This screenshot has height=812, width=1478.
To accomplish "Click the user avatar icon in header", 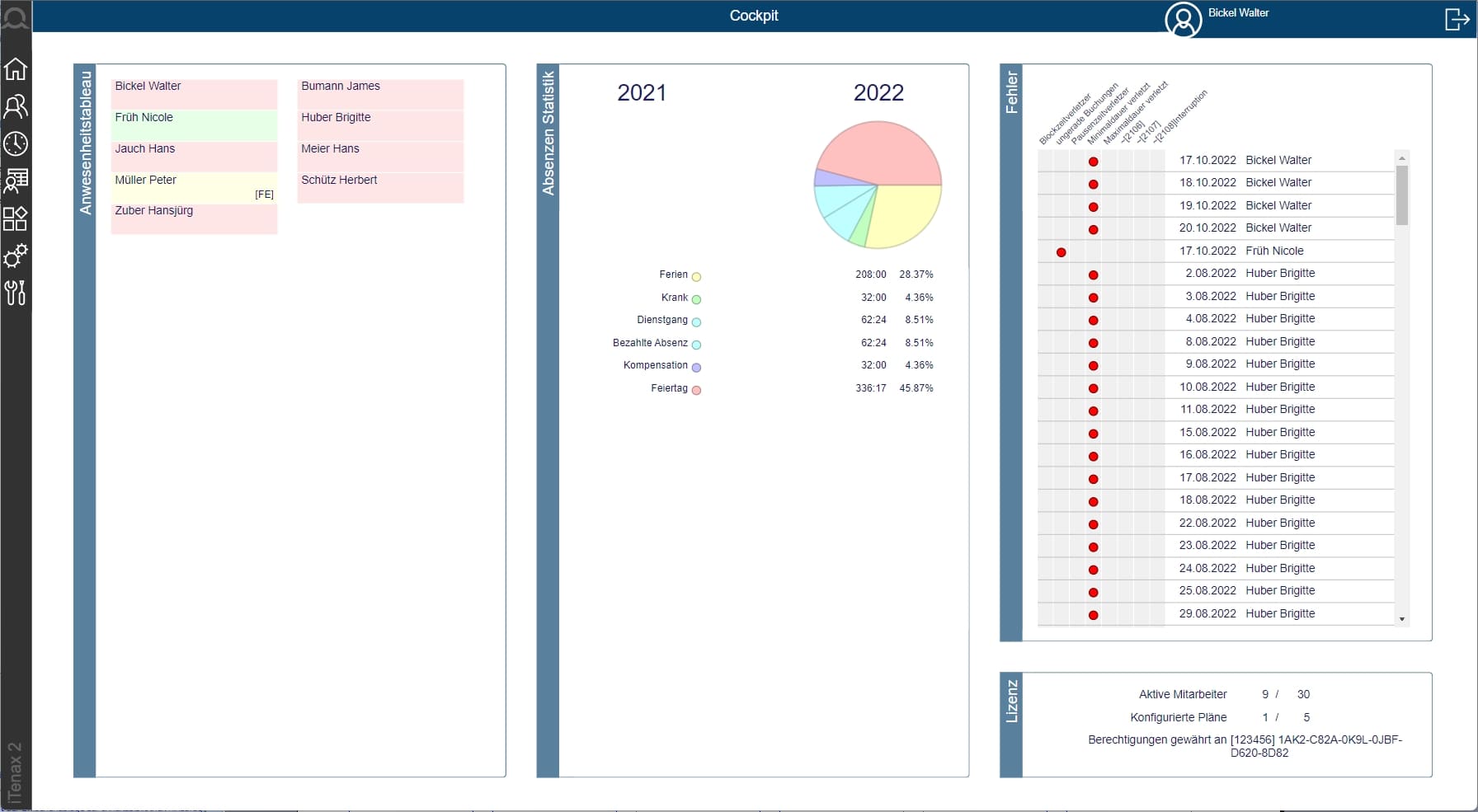I will (x=1183, y=20).
